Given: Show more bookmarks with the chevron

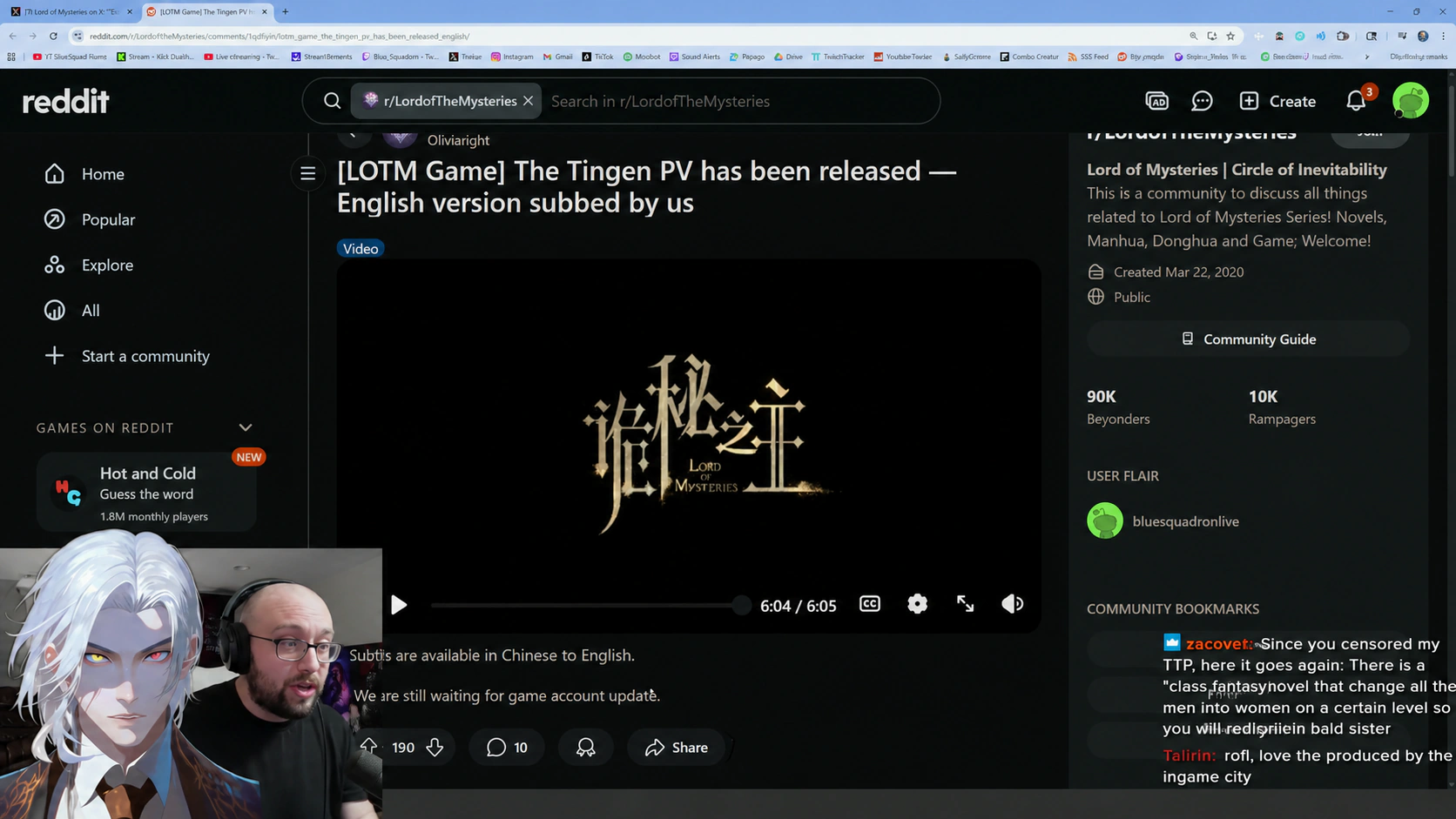Looking at the screenshot, I should tap(1367, 57).
